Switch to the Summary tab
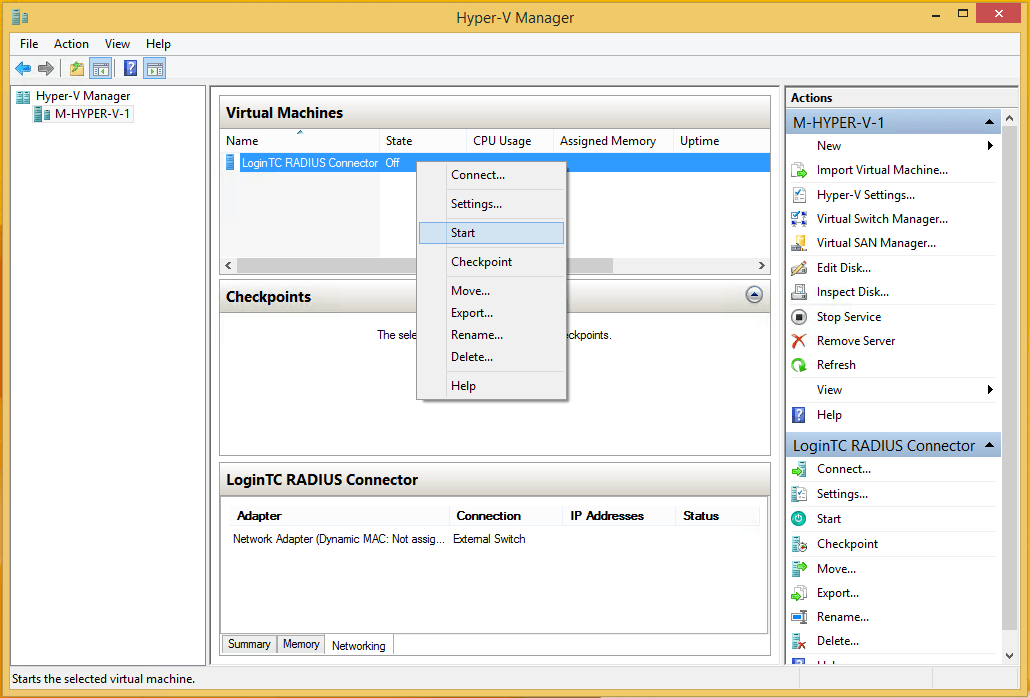This screenshot has width=1030, height=698. [x=249, y=644]
